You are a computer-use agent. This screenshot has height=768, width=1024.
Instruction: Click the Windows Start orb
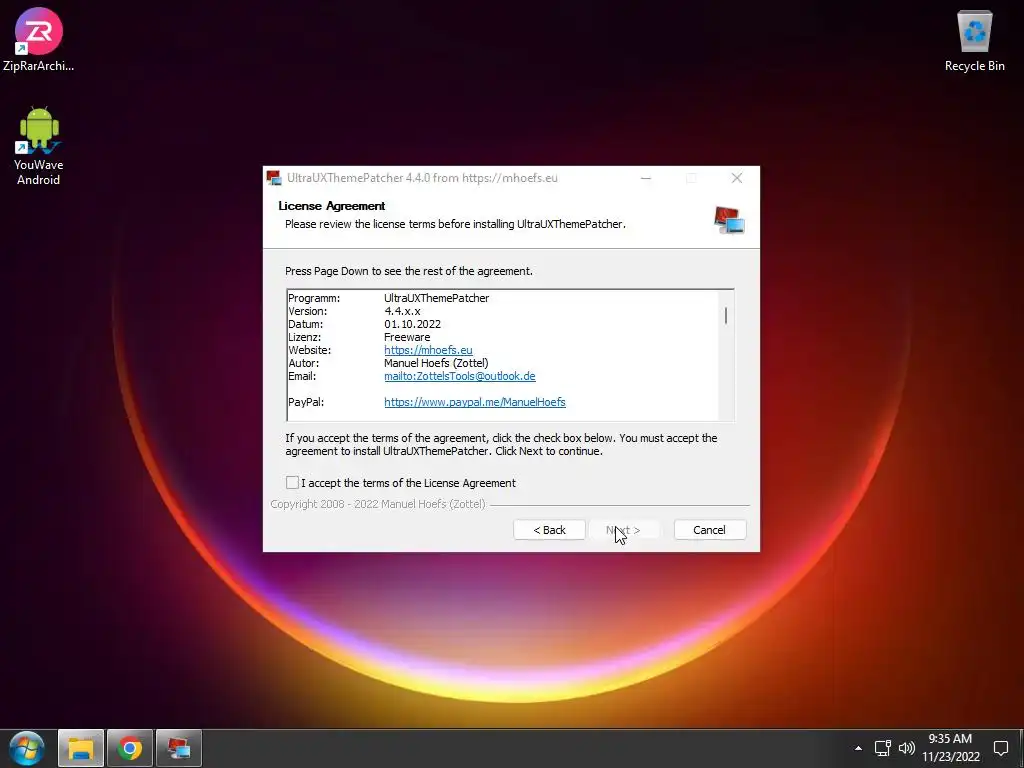(27, 748)
